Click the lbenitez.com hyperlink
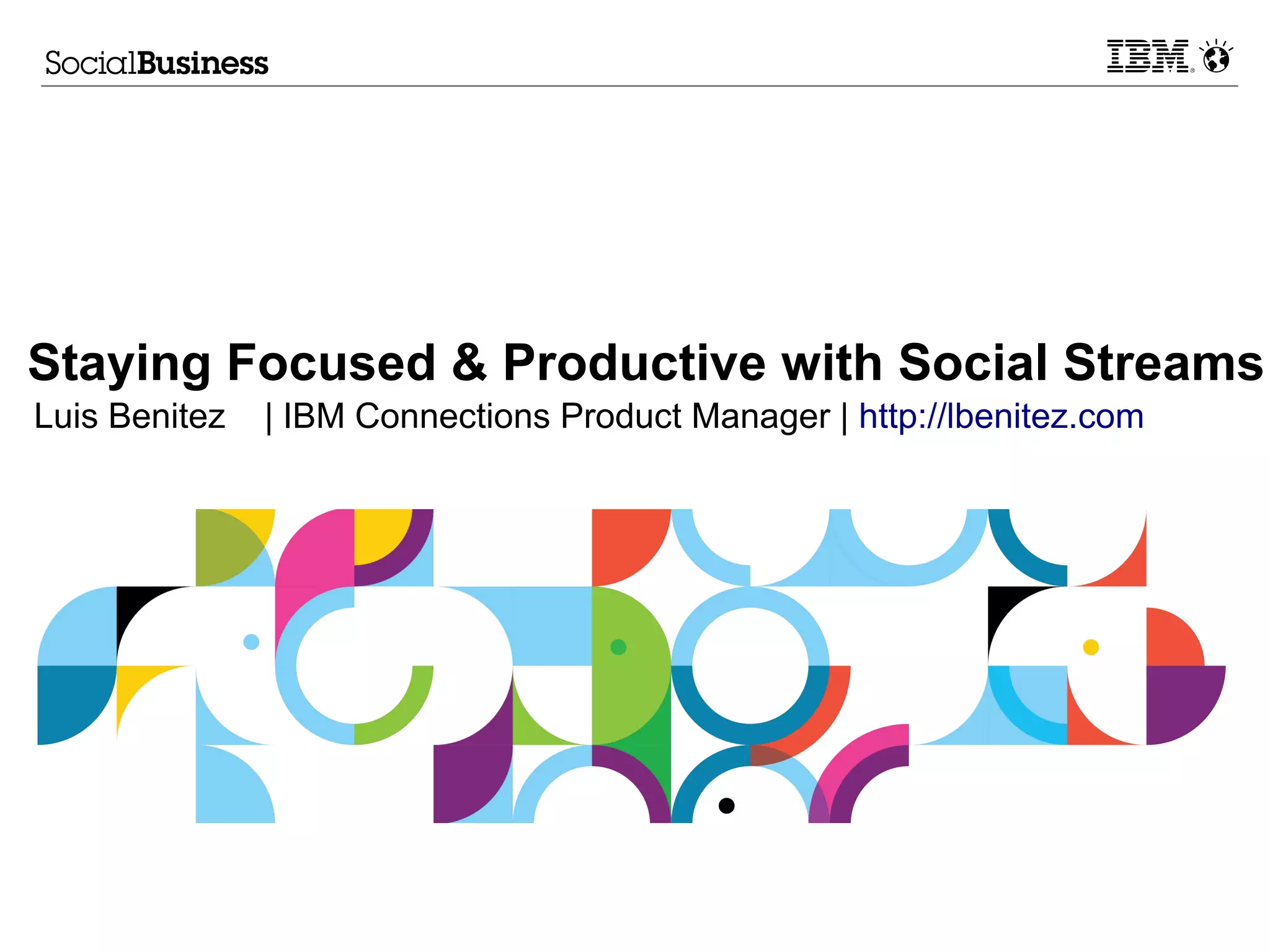The width and height of the screenshot is (1270, 952). tap(1001, 416)
